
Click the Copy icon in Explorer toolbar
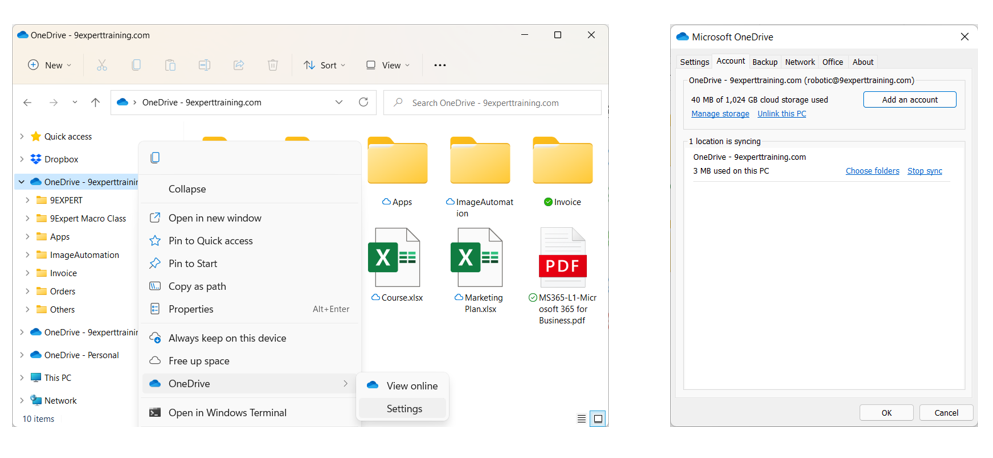click(136, 65)
